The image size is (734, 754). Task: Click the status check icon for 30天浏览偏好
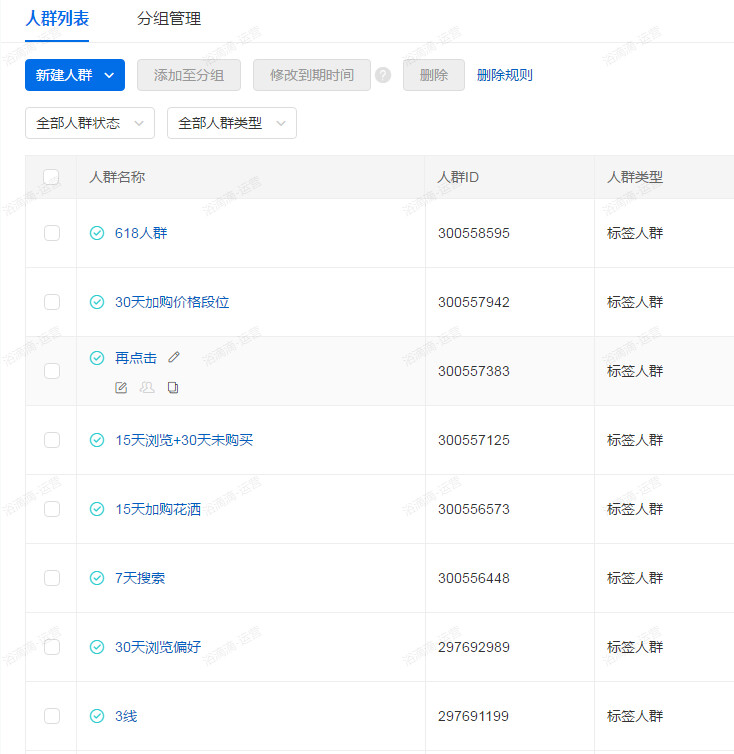(97, 647)
